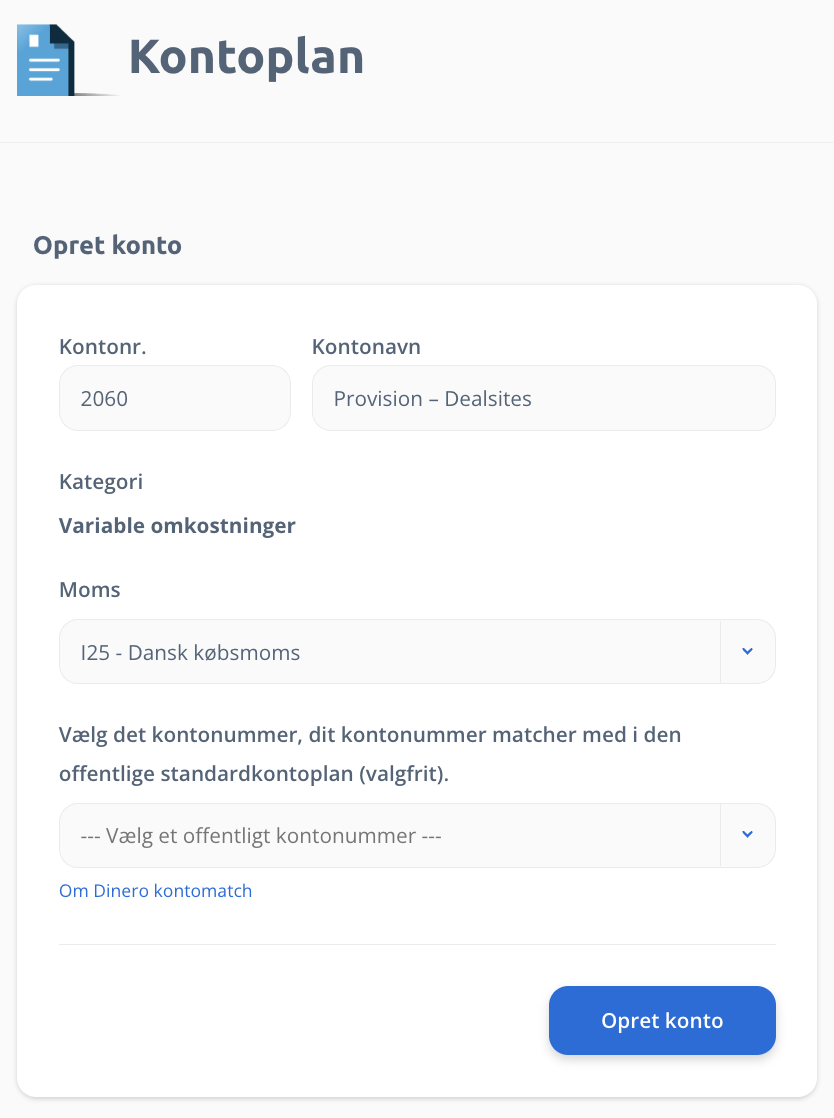Focus the Kontonr. field containing 2060
Image resolution: width=834 pixels, height=1118 pixels.
(x=175, y=398)
